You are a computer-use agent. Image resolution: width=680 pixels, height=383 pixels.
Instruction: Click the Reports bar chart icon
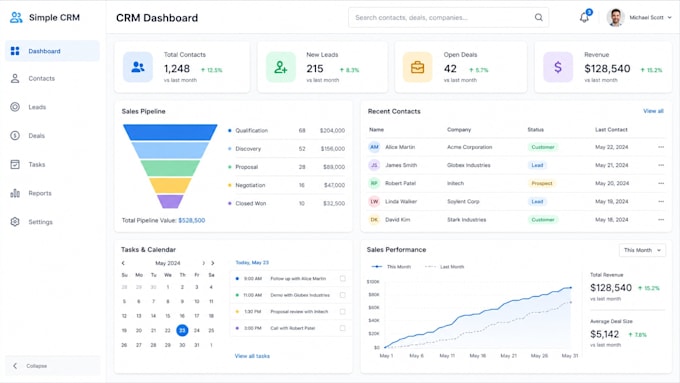[15, 193]
